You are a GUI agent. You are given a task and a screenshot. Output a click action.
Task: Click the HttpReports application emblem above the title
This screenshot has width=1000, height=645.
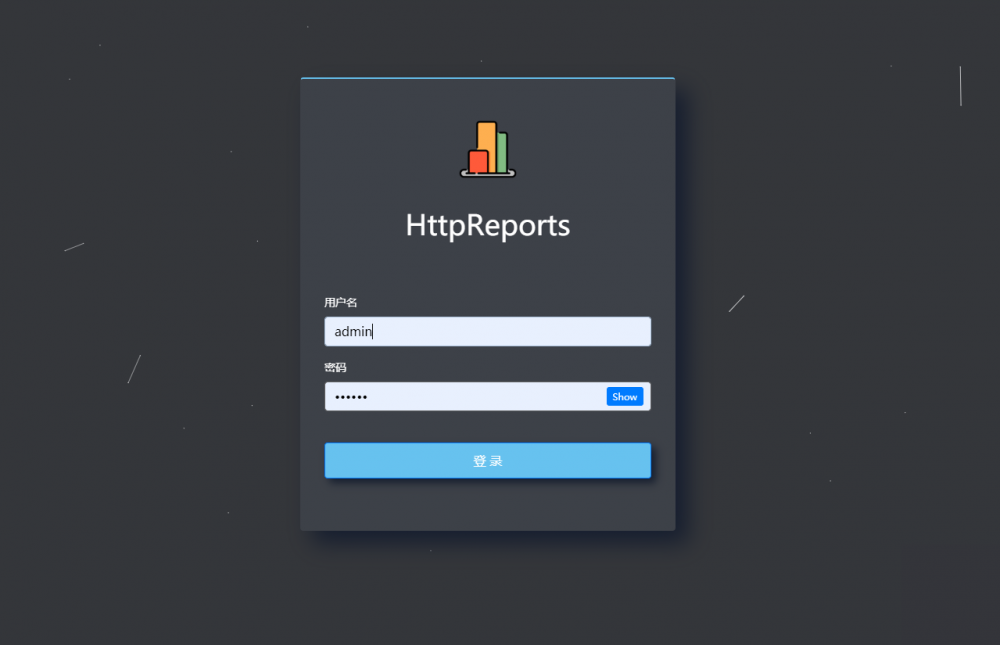(x=487, y=148)
